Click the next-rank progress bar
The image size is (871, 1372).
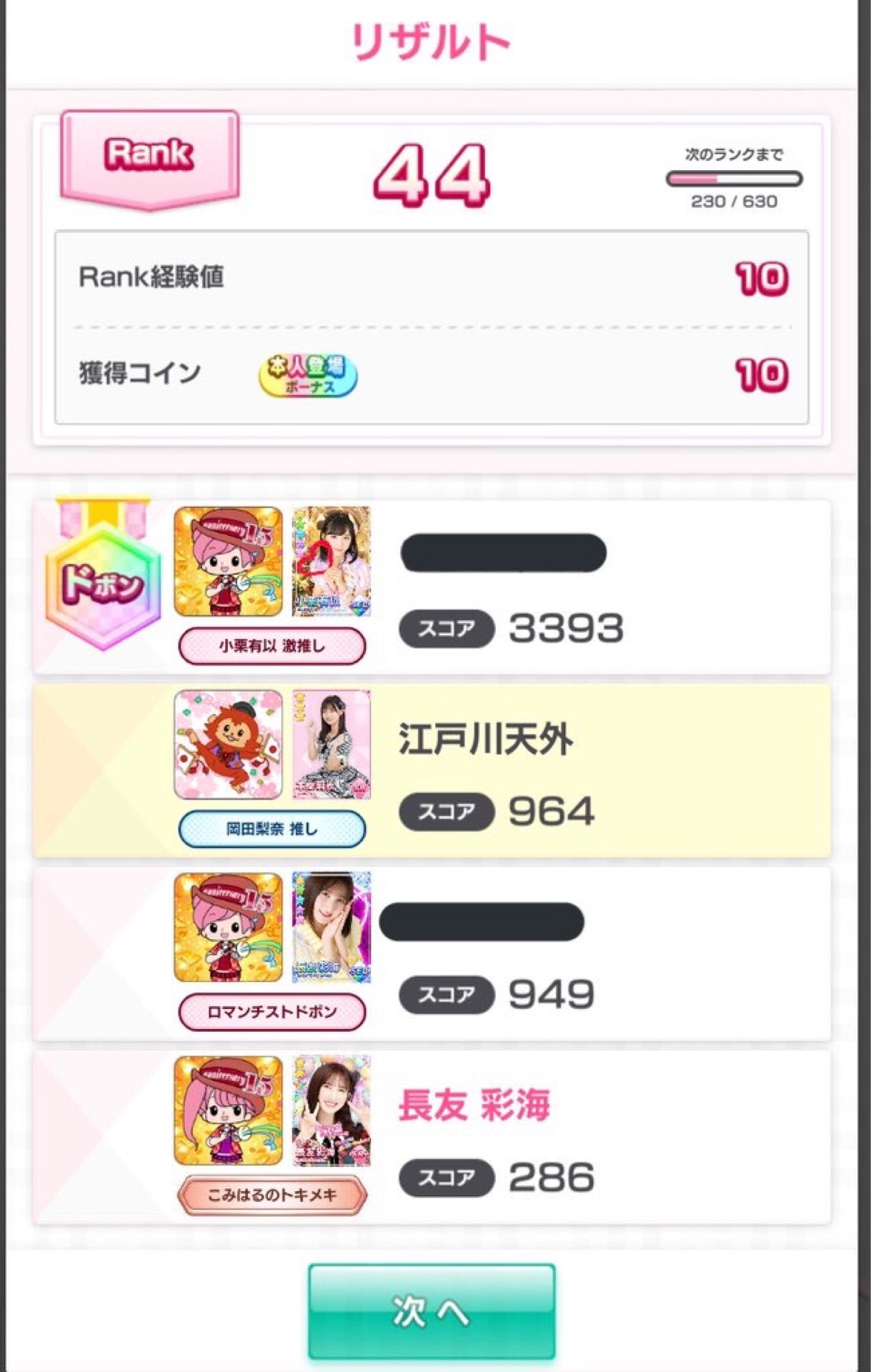pyautogui.click(x=734, y=179)
